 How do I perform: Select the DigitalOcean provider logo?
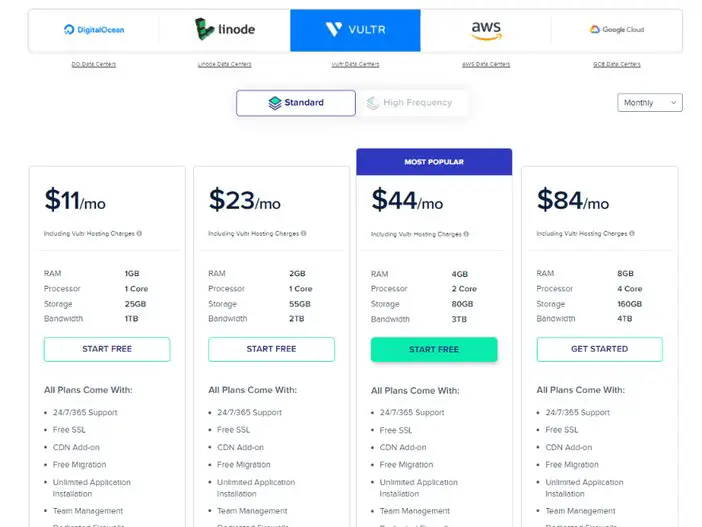pos(94,30)
